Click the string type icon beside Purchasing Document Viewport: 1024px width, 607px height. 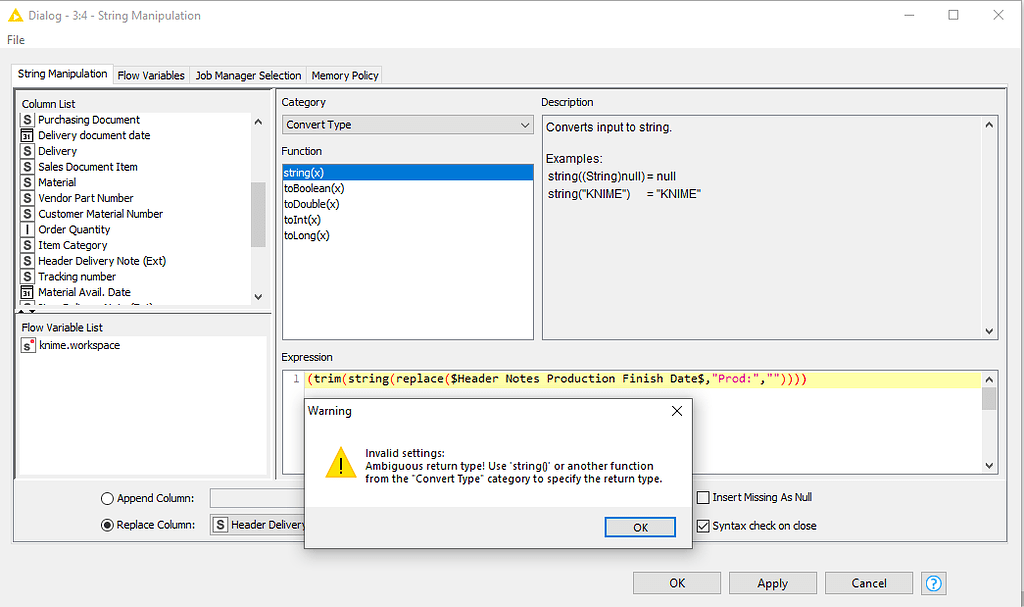click(27, 119)
